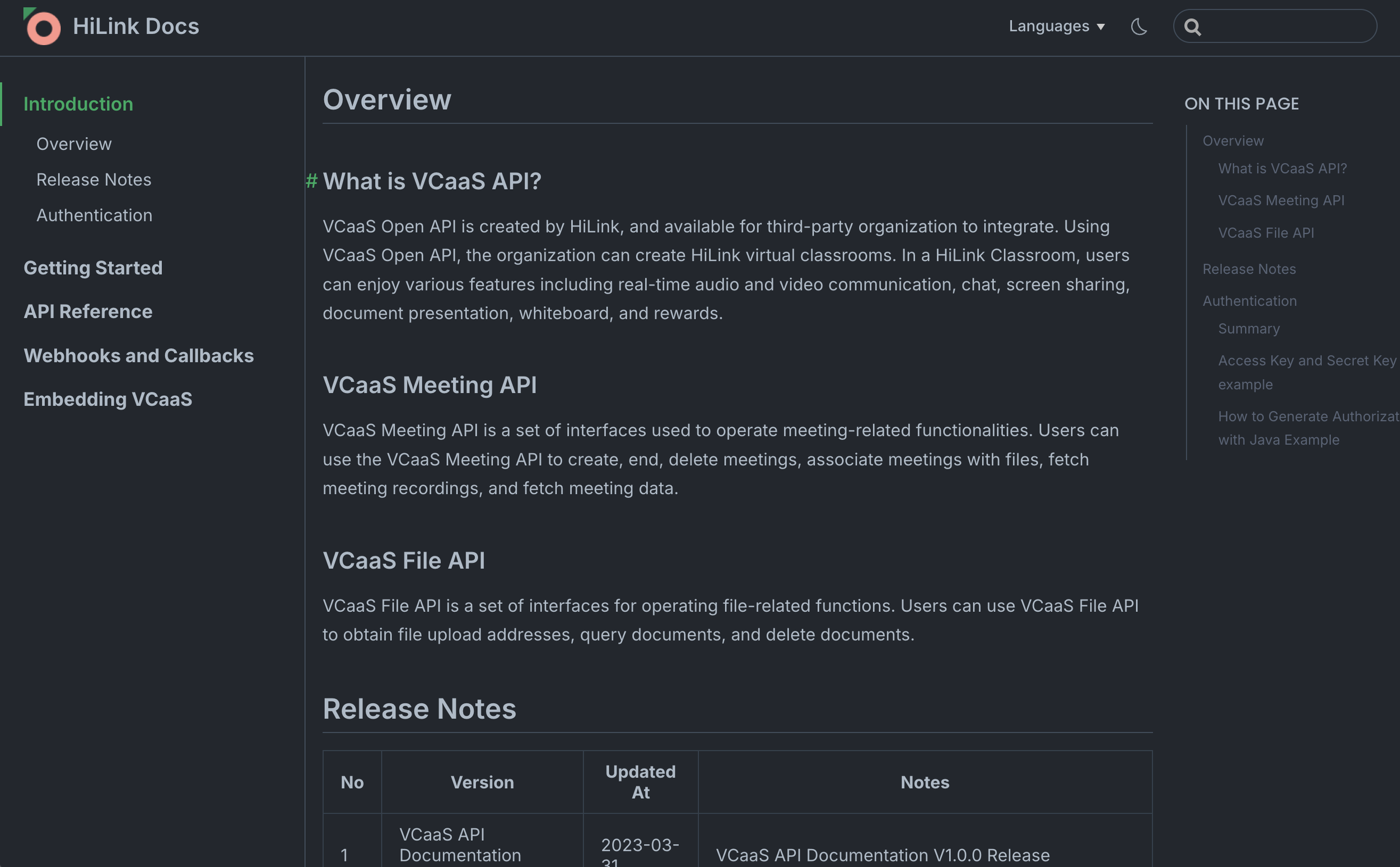Click the green # anchor beside the VCaaS heading
Screen dimensions: 1400x867
[311, 181]
